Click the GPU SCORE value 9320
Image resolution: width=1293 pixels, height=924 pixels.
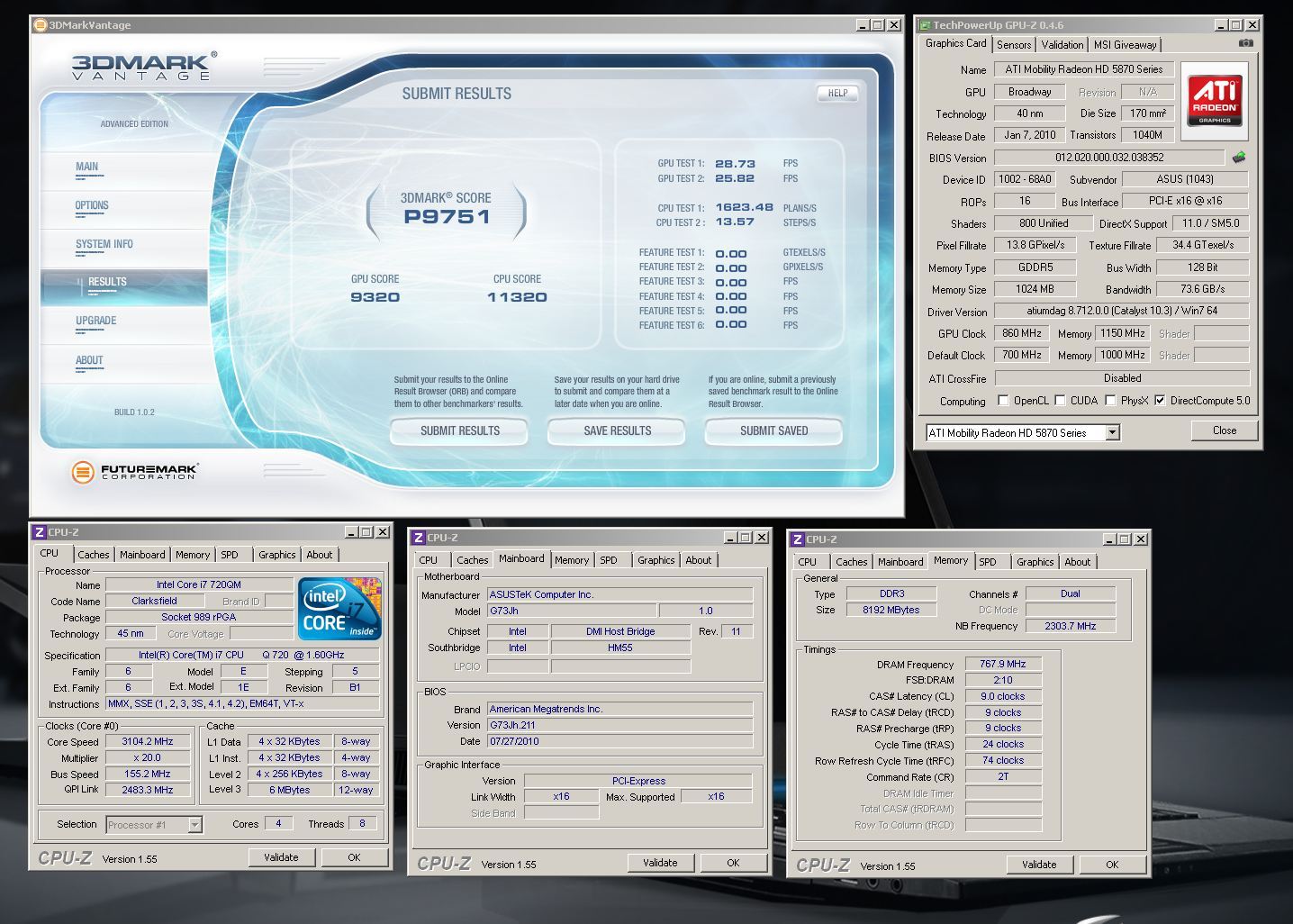click(375, 297)
